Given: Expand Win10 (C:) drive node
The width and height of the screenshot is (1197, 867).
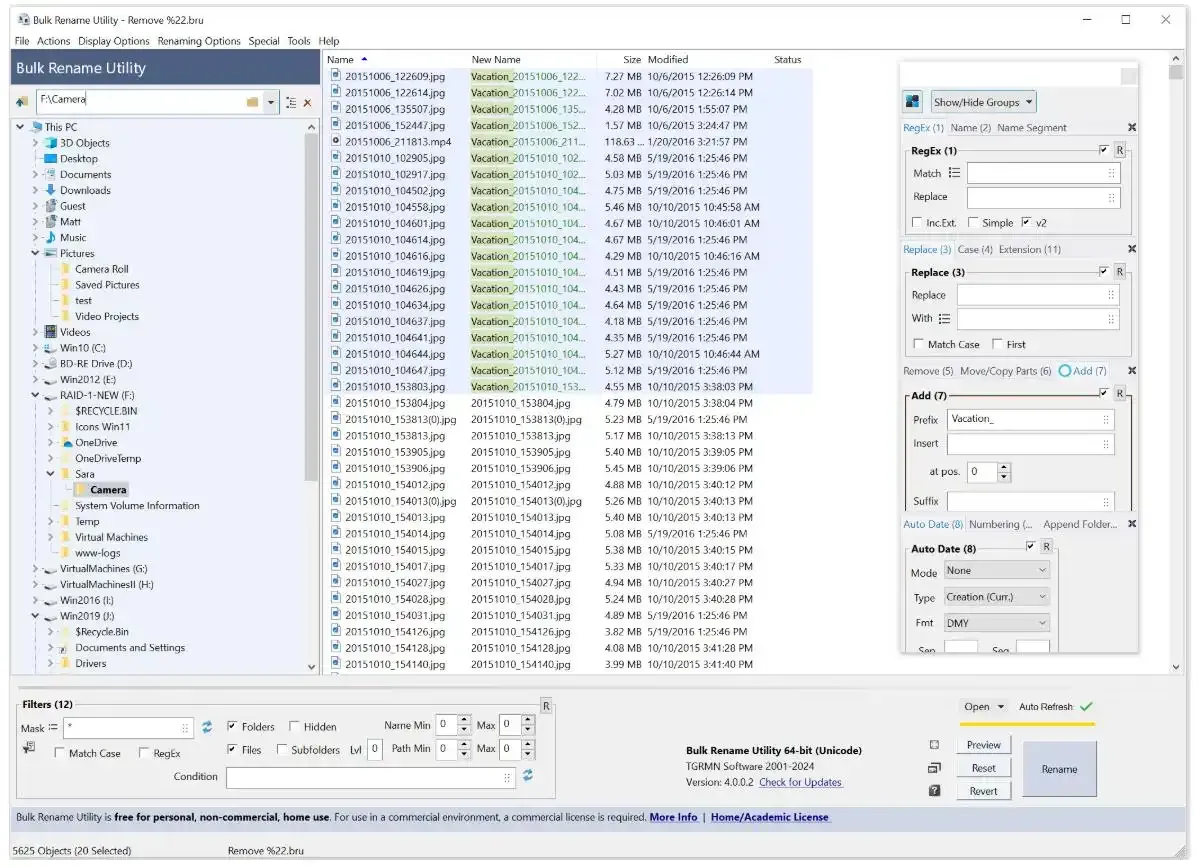Looking at the screenshot, I should point(35,347).
